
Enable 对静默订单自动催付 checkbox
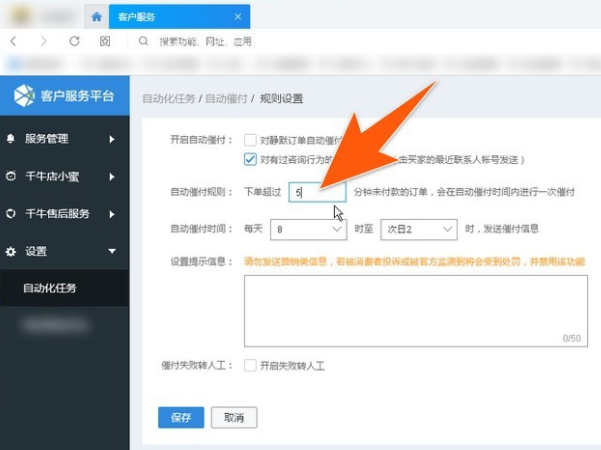(x=250, y=140)
